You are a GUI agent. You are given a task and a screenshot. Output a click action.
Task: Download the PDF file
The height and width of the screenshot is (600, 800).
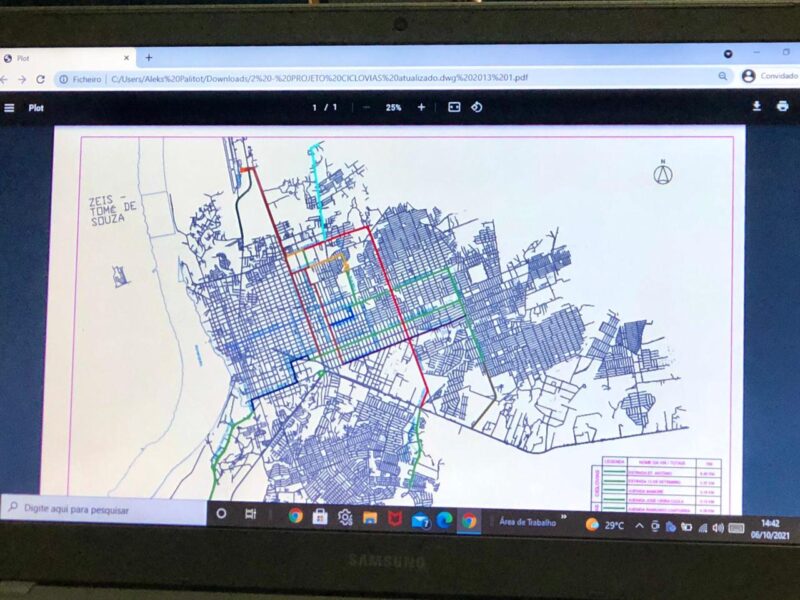pyautogui.click(x=757, y=106)
